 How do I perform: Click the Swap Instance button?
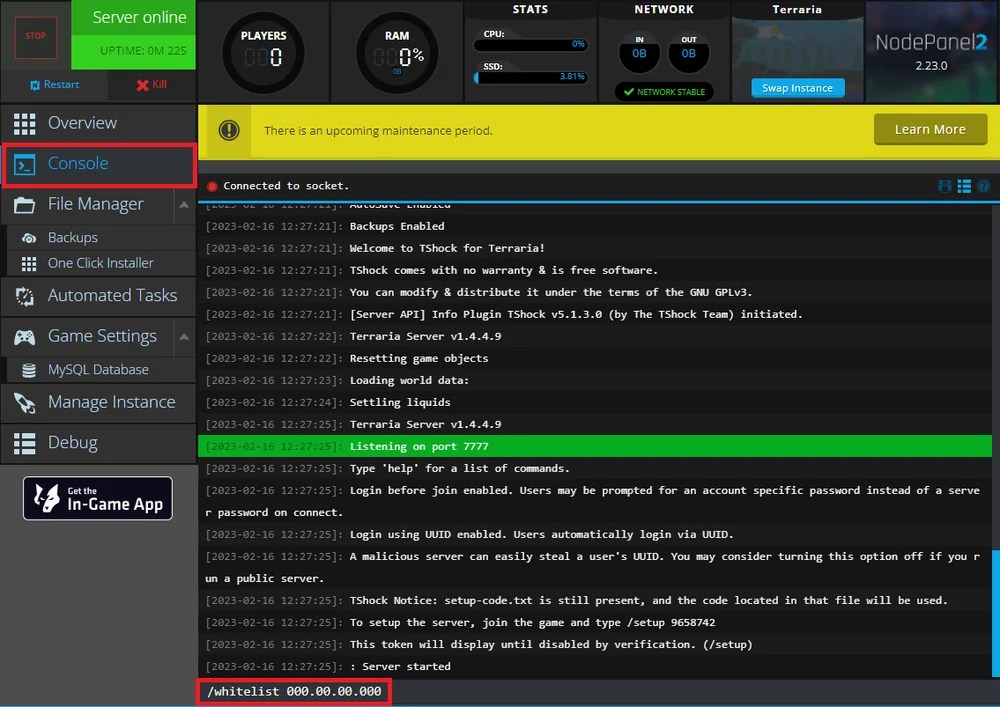point(797,88)
